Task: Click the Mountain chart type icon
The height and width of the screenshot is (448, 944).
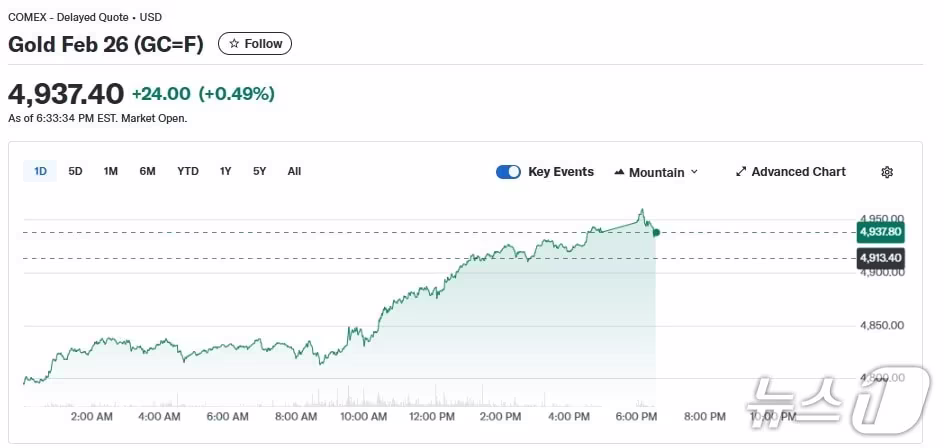Action: click(618, 172)
